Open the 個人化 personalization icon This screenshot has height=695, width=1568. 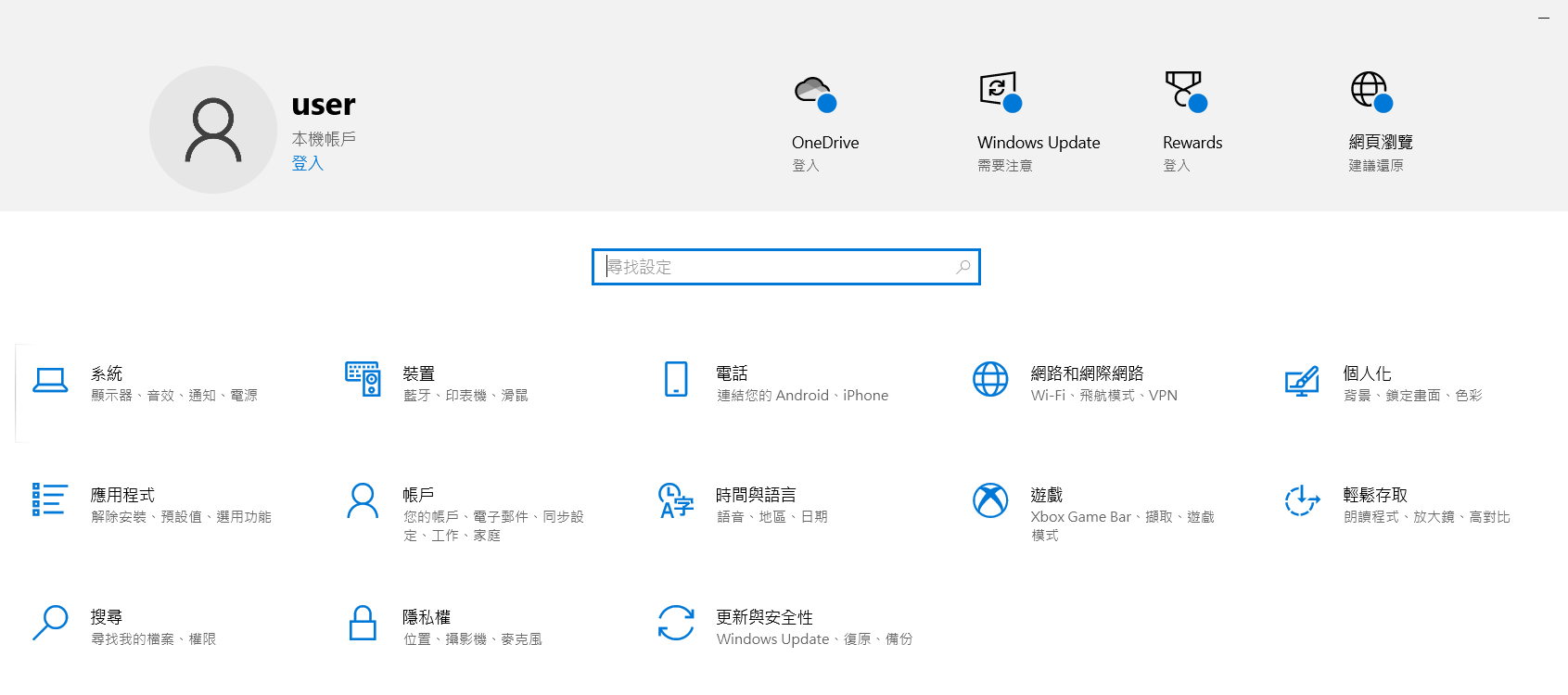(x=1302, y=381)
